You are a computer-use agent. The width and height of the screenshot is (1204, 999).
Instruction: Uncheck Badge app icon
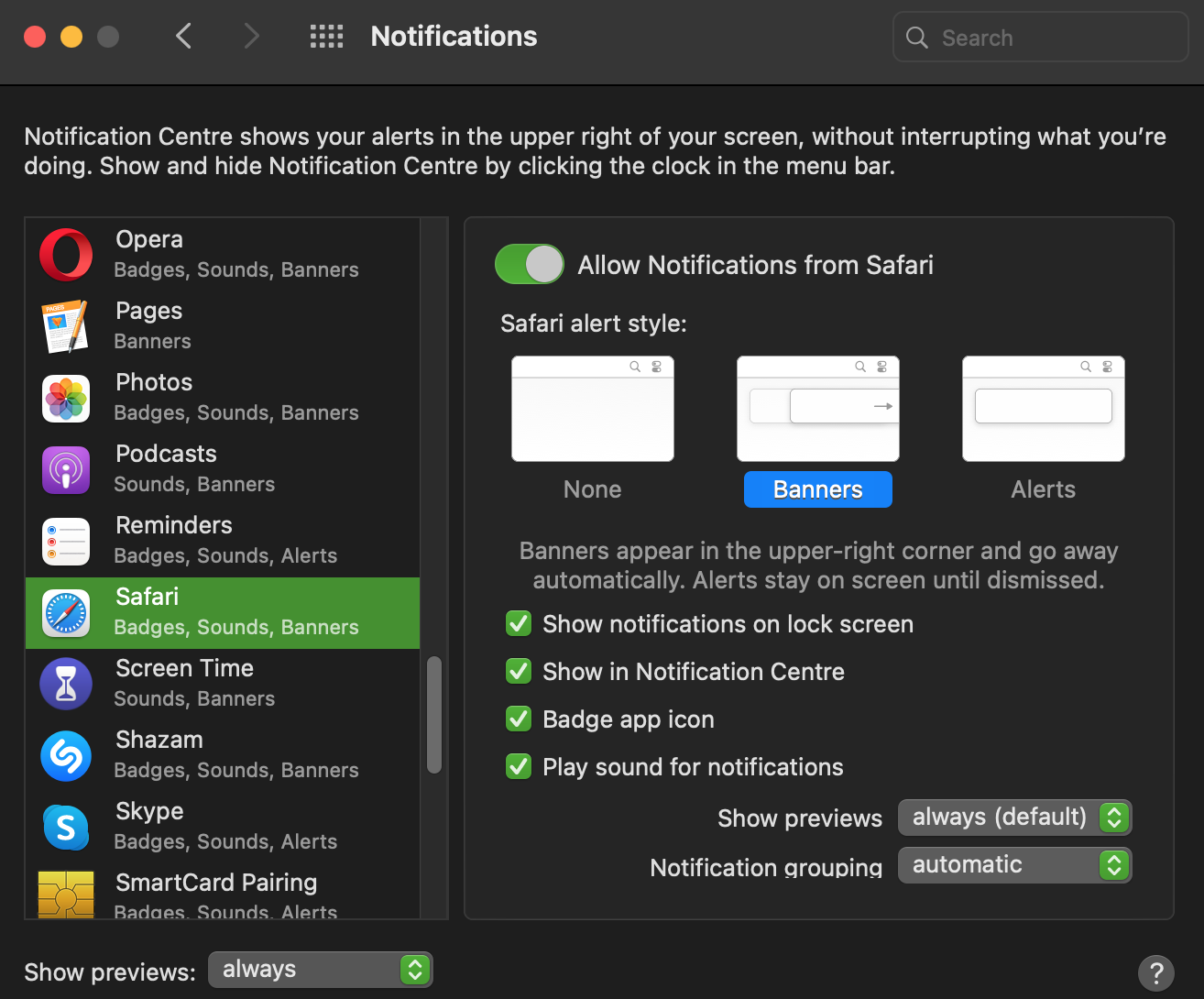point(519,719)
